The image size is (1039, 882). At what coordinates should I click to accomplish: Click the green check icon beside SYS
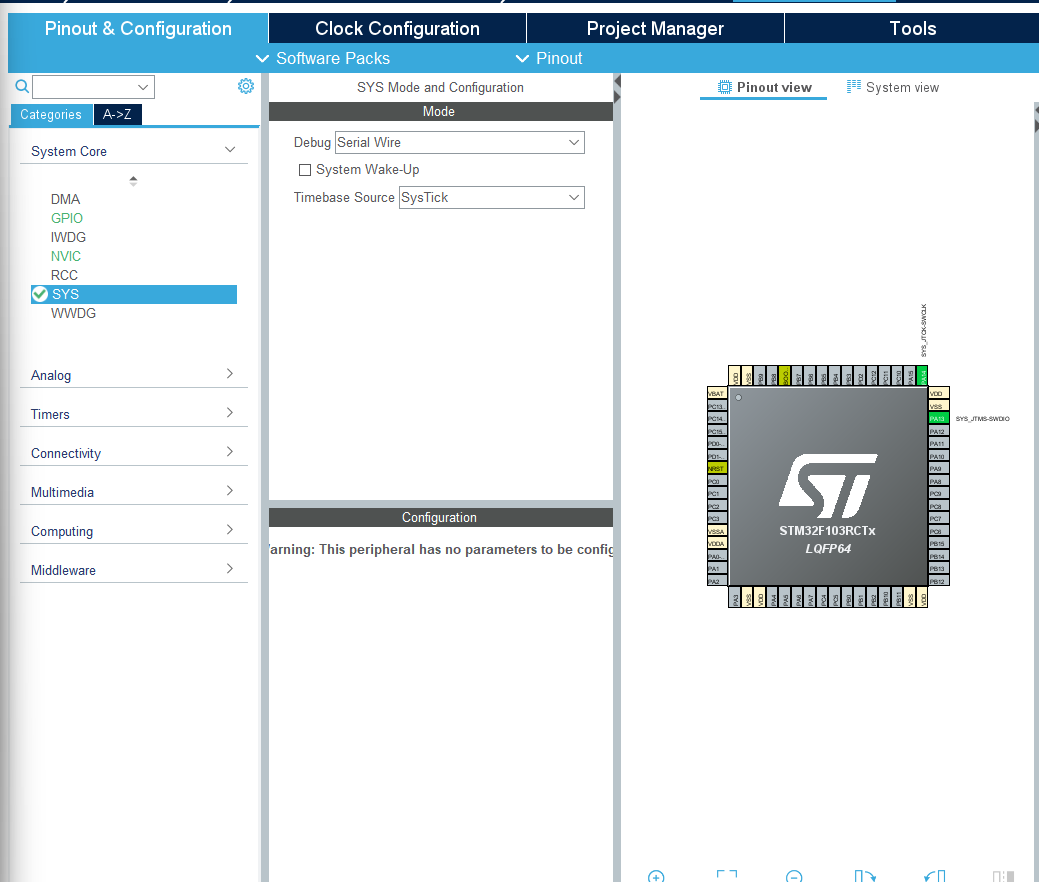(40, 294)
